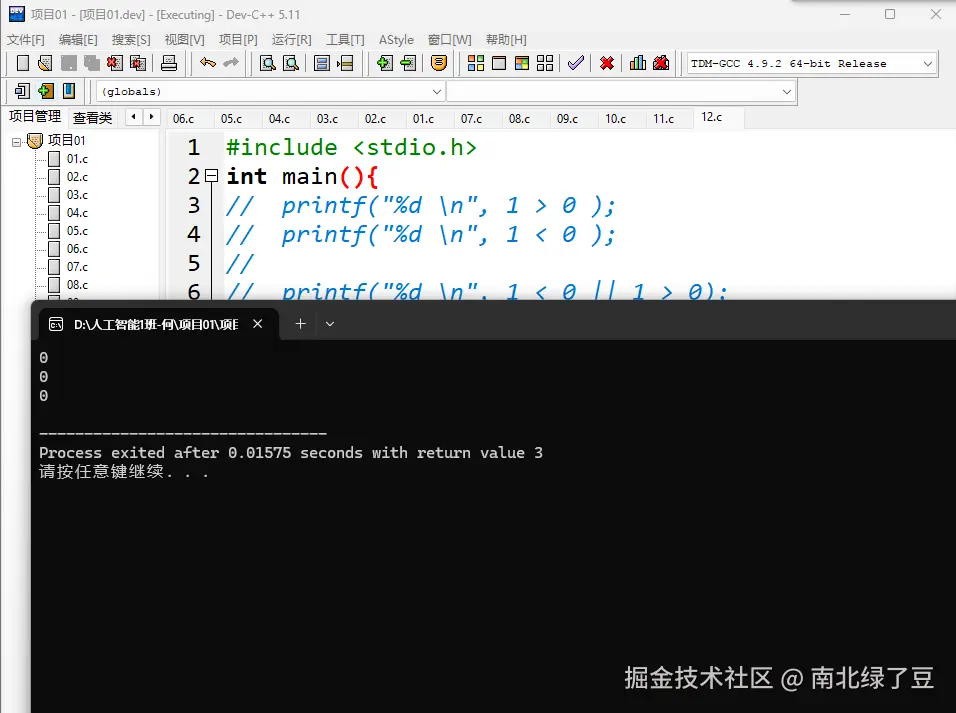Screen dimensions: 956x713
Task: Open the AStyle menu
Action: tap(396, 40)
